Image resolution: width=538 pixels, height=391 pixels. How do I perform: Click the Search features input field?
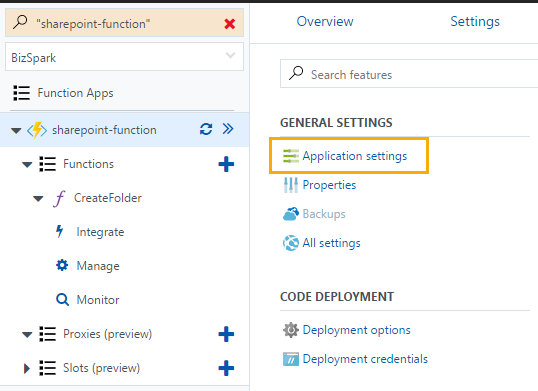click(x=409, y=74)
